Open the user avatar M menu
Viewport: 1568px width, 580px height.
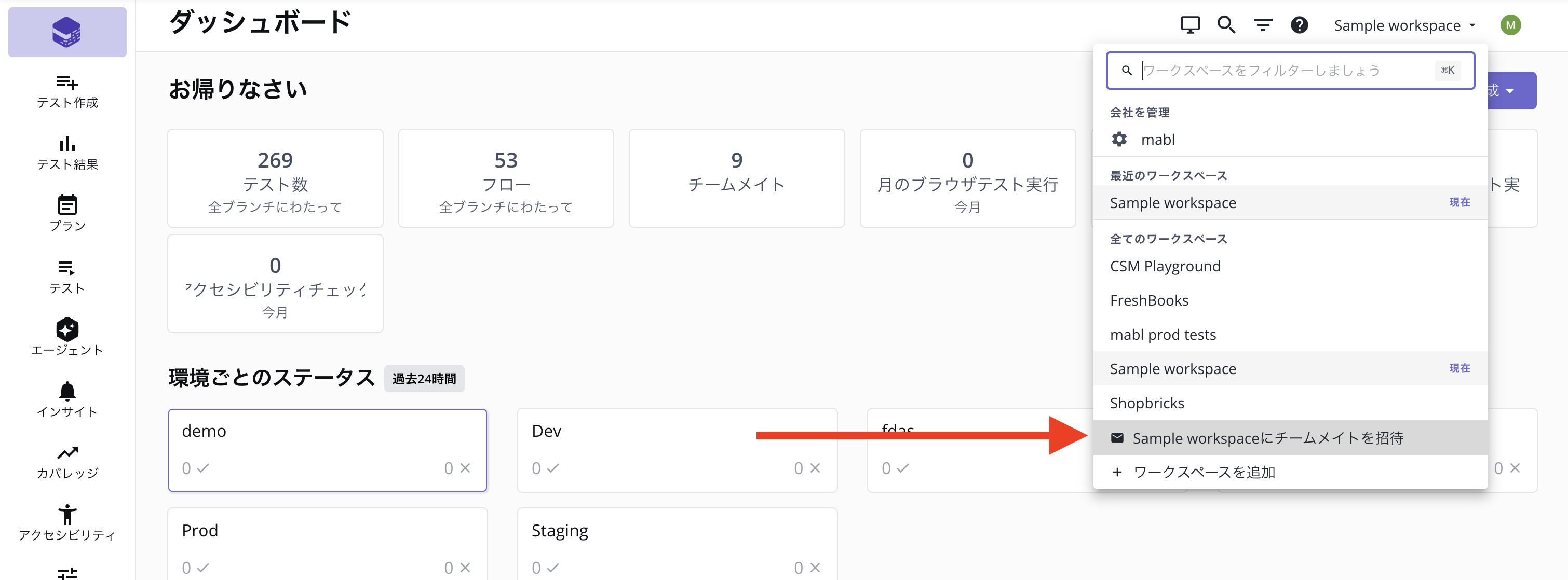click(1510, 25)
